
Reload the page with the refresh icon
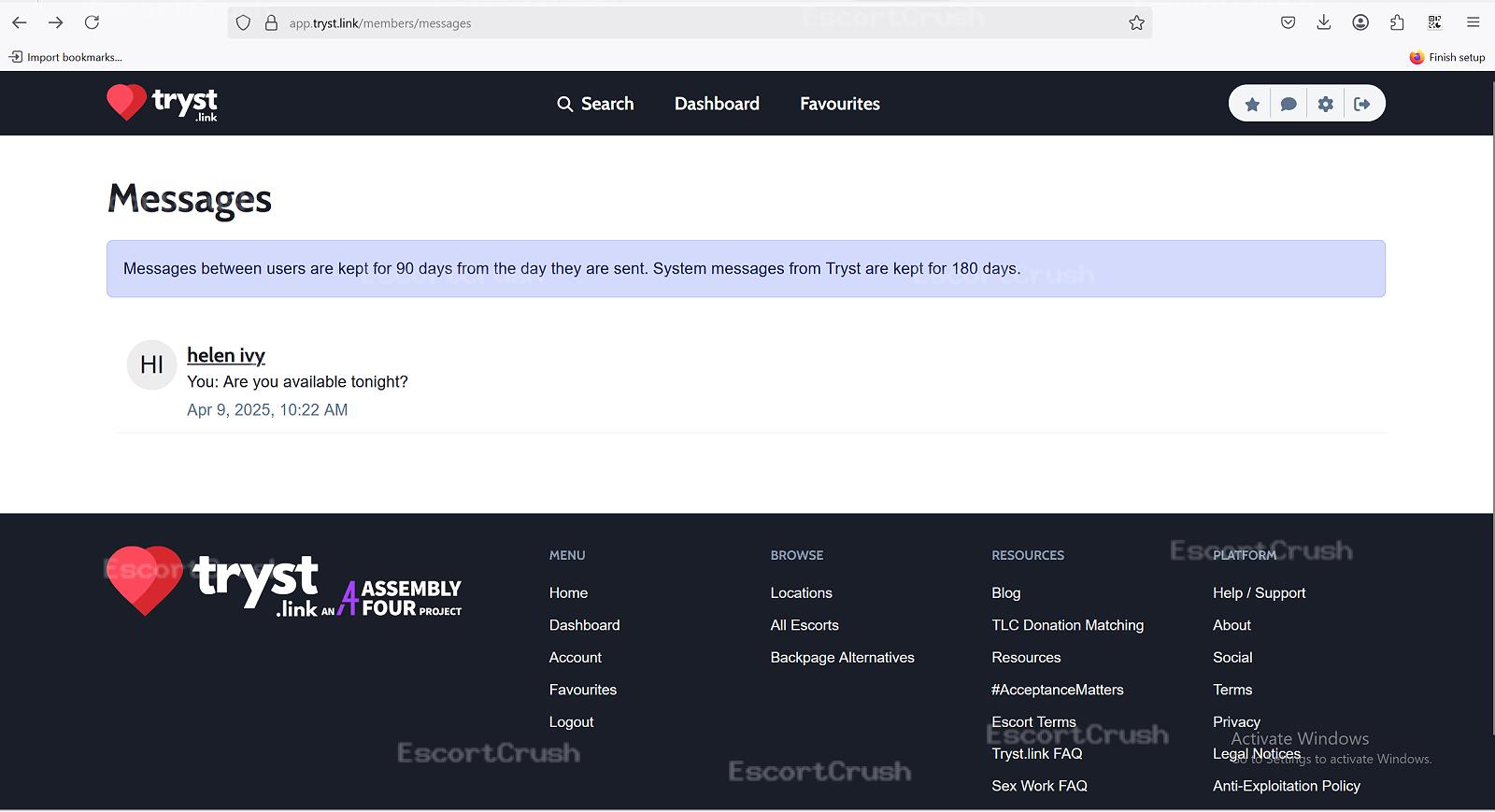[92, 22]
